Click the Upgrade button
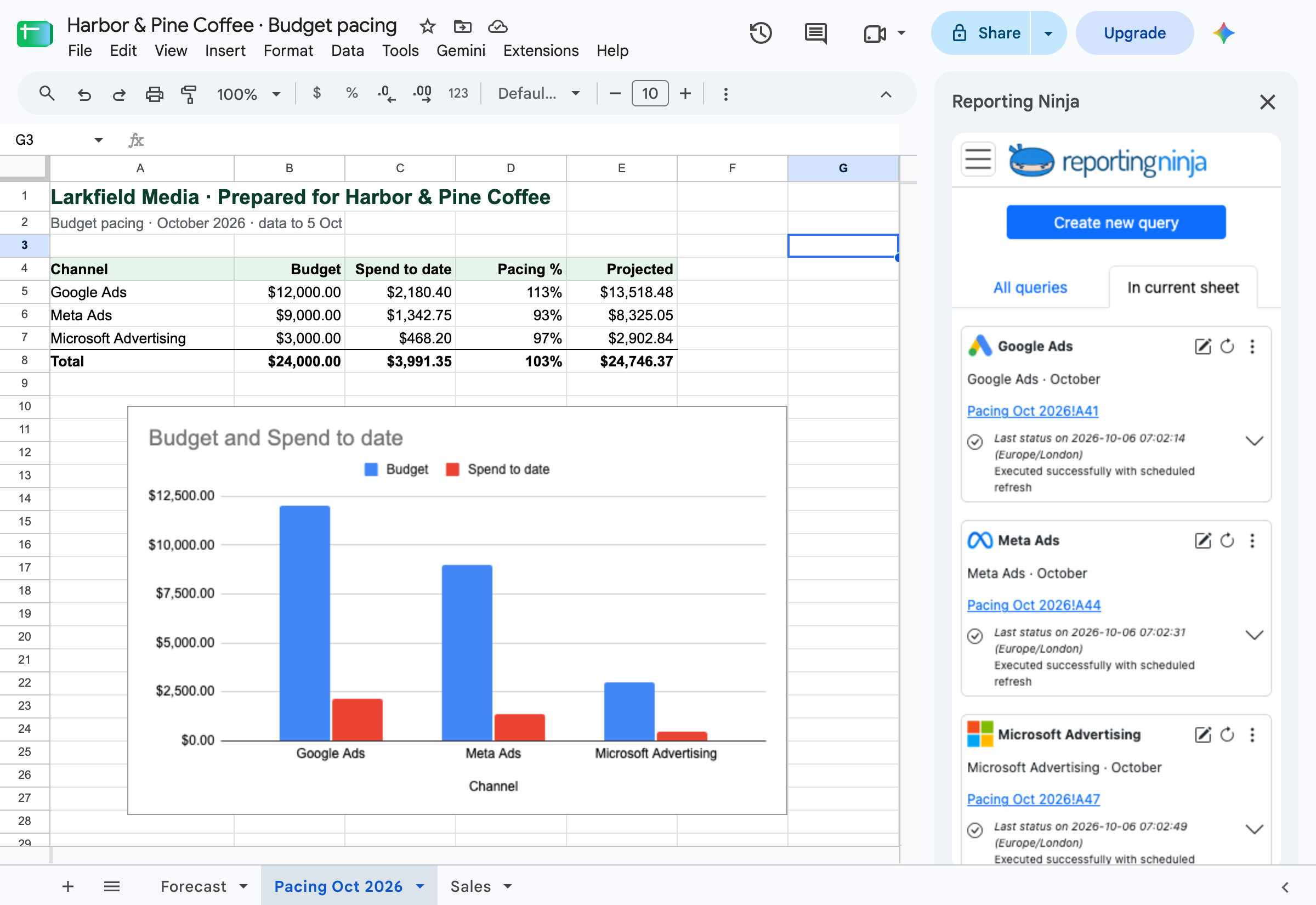The image size is (1316, 905). [x=1134, y=33]
